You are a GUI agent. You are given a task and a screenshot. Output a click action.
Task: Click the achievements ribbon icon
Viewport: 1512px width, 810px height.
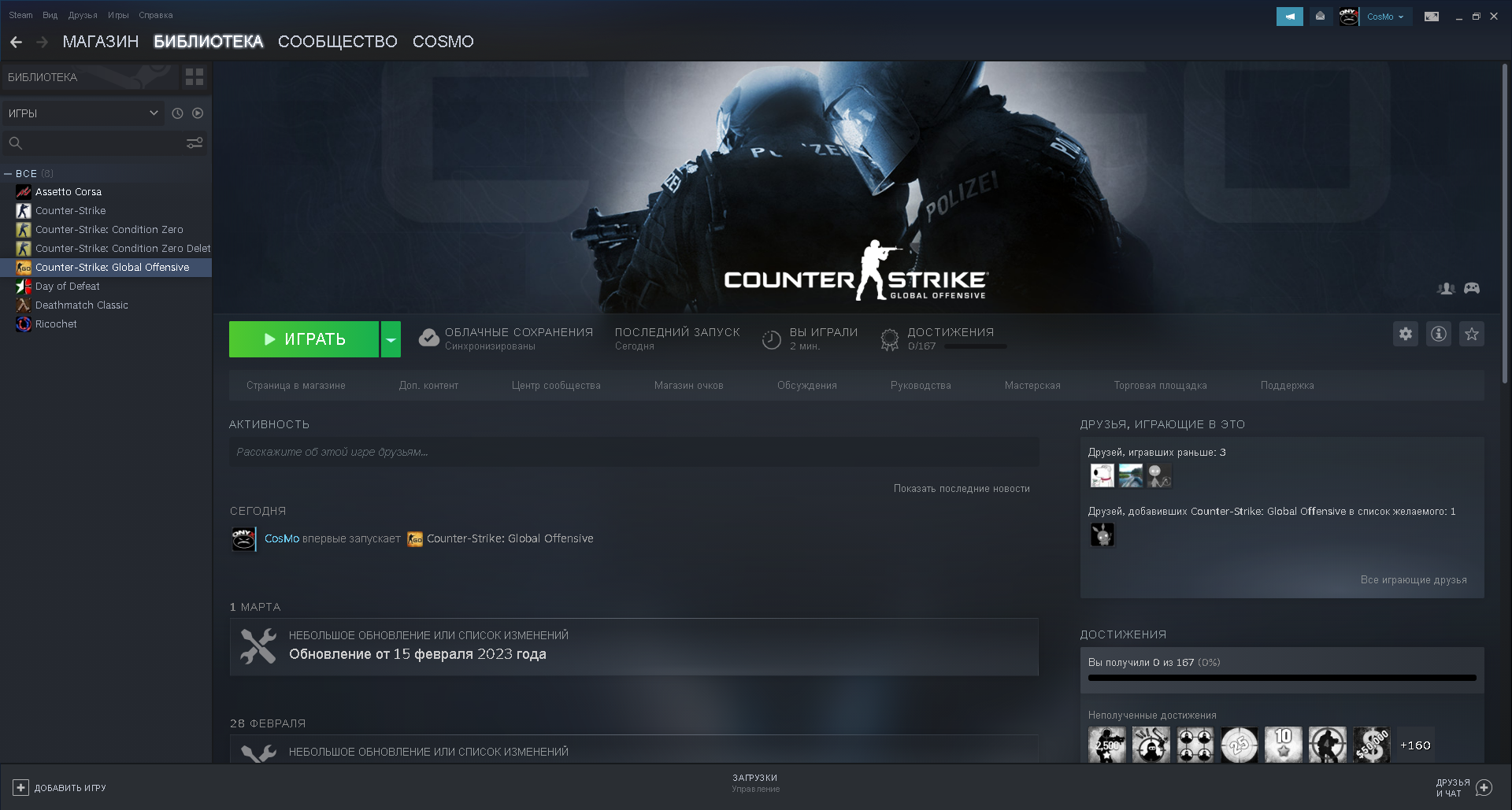pyautogui.click(x=890, y=340)
